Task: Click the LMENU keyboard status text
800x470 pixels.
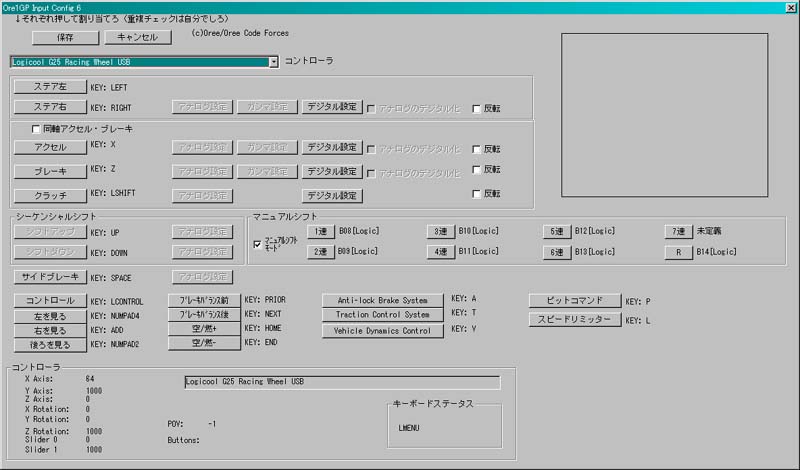Action: pos(409,428)
